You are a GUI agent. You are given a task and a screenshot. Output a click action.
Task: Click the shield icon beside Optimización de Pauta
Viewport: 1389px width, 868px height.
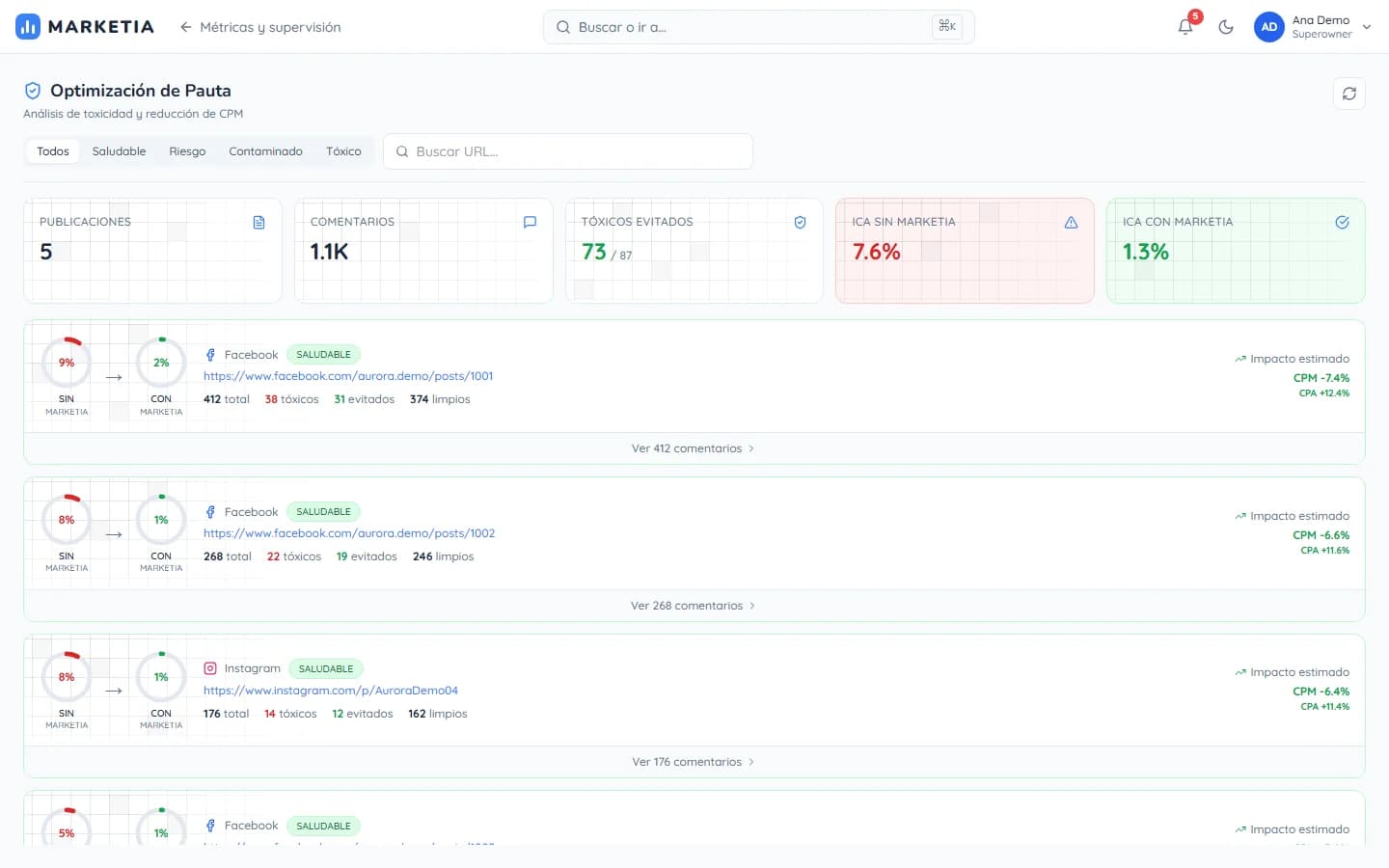(x=33, y=91)
